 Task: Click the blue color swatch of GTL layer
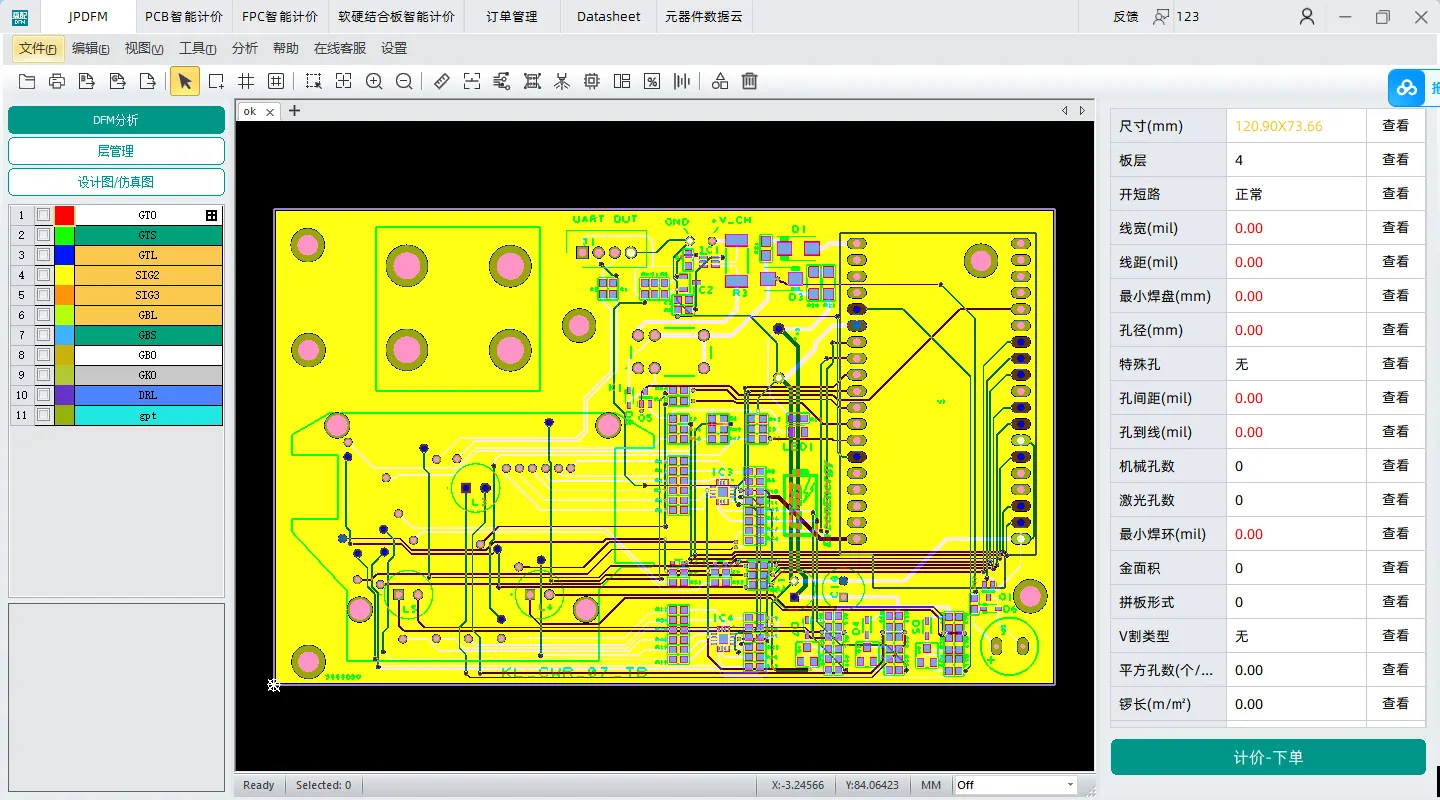coord(64,255)
